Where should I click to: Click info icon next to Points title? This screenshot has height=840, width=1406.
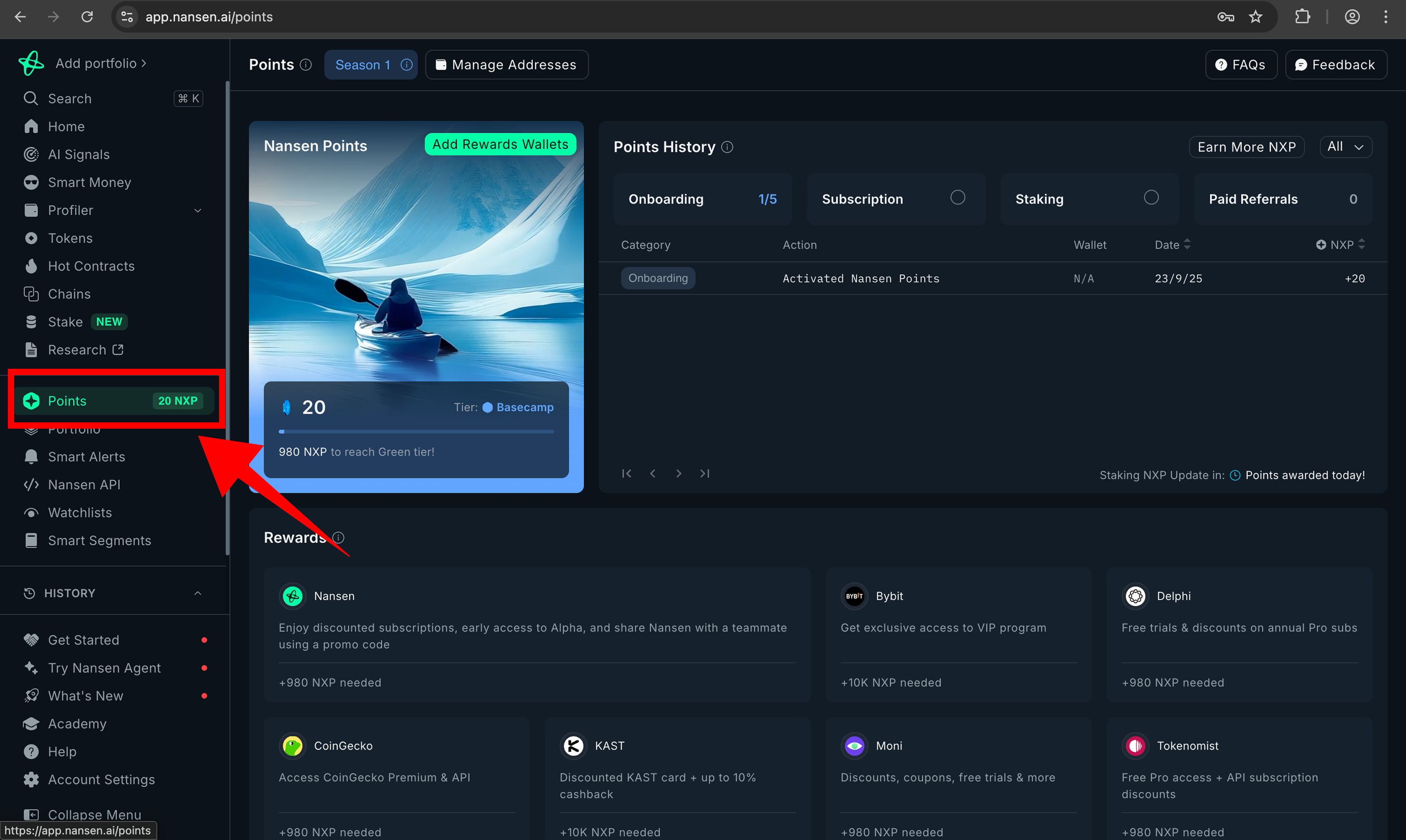point(306,65)
